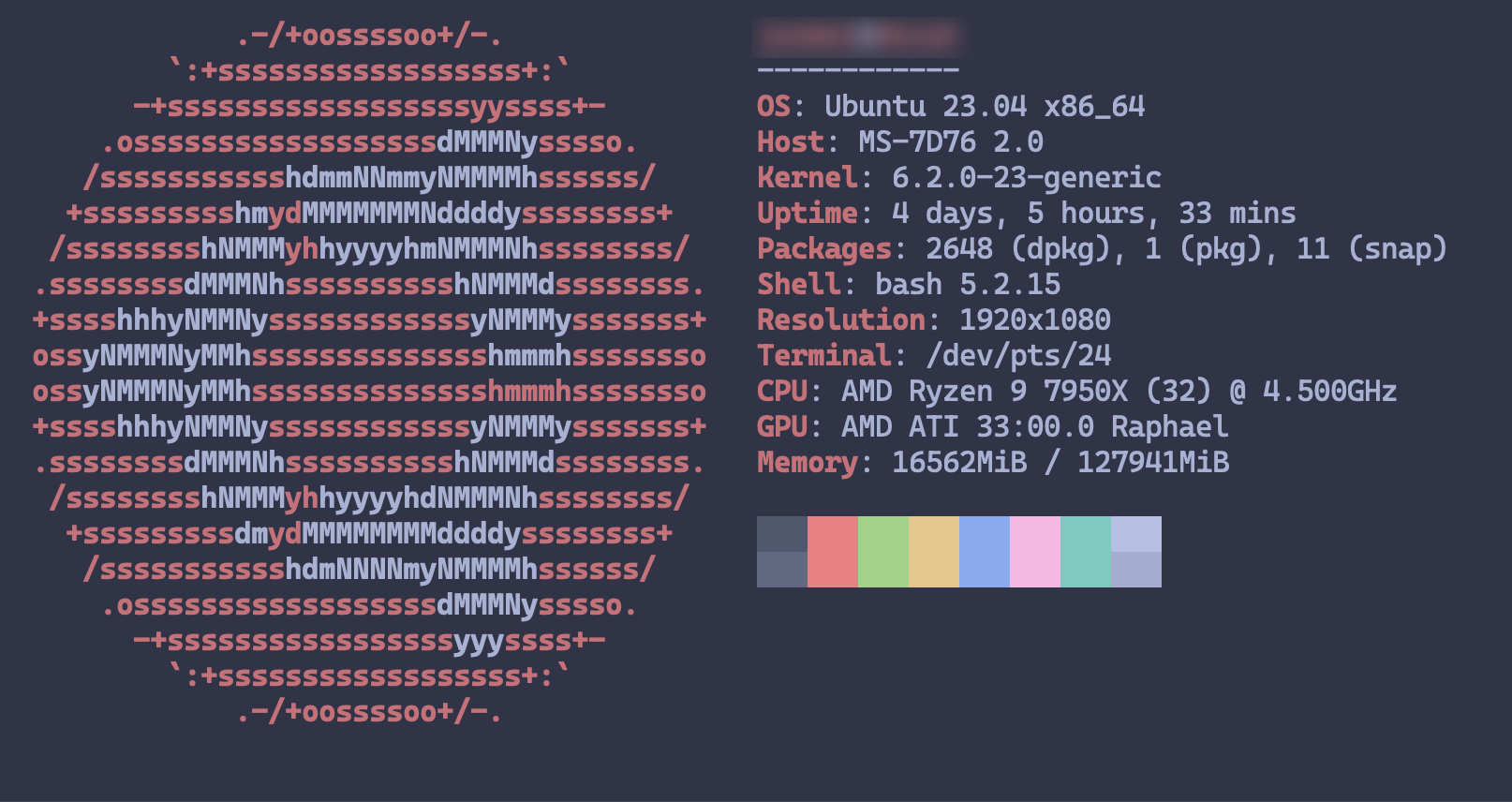
Task: Click the Kernel label
Action: tap(807, 178)
